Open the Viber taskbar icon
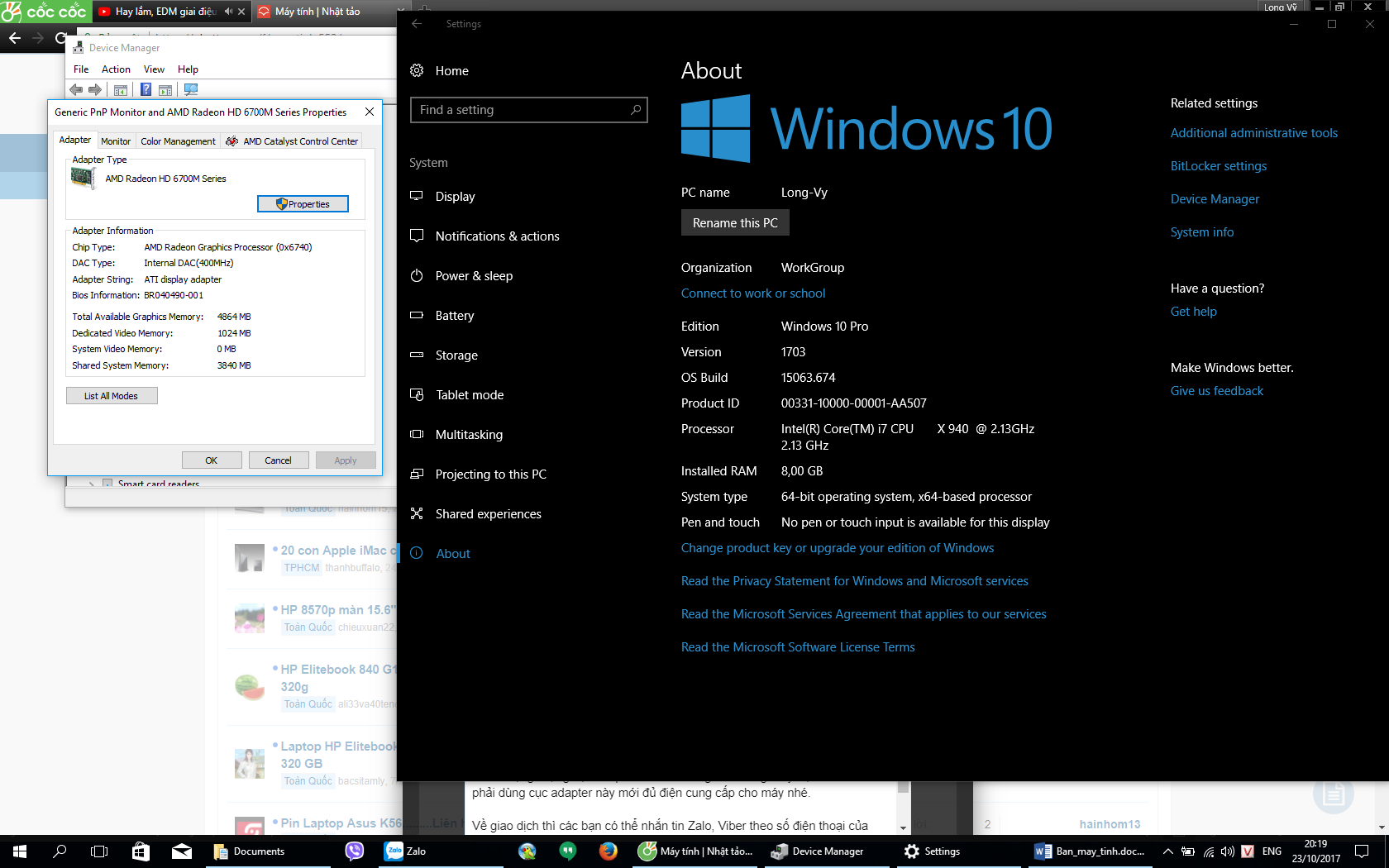The width and height of the screenshot is (1389, 868). [355, 851]
